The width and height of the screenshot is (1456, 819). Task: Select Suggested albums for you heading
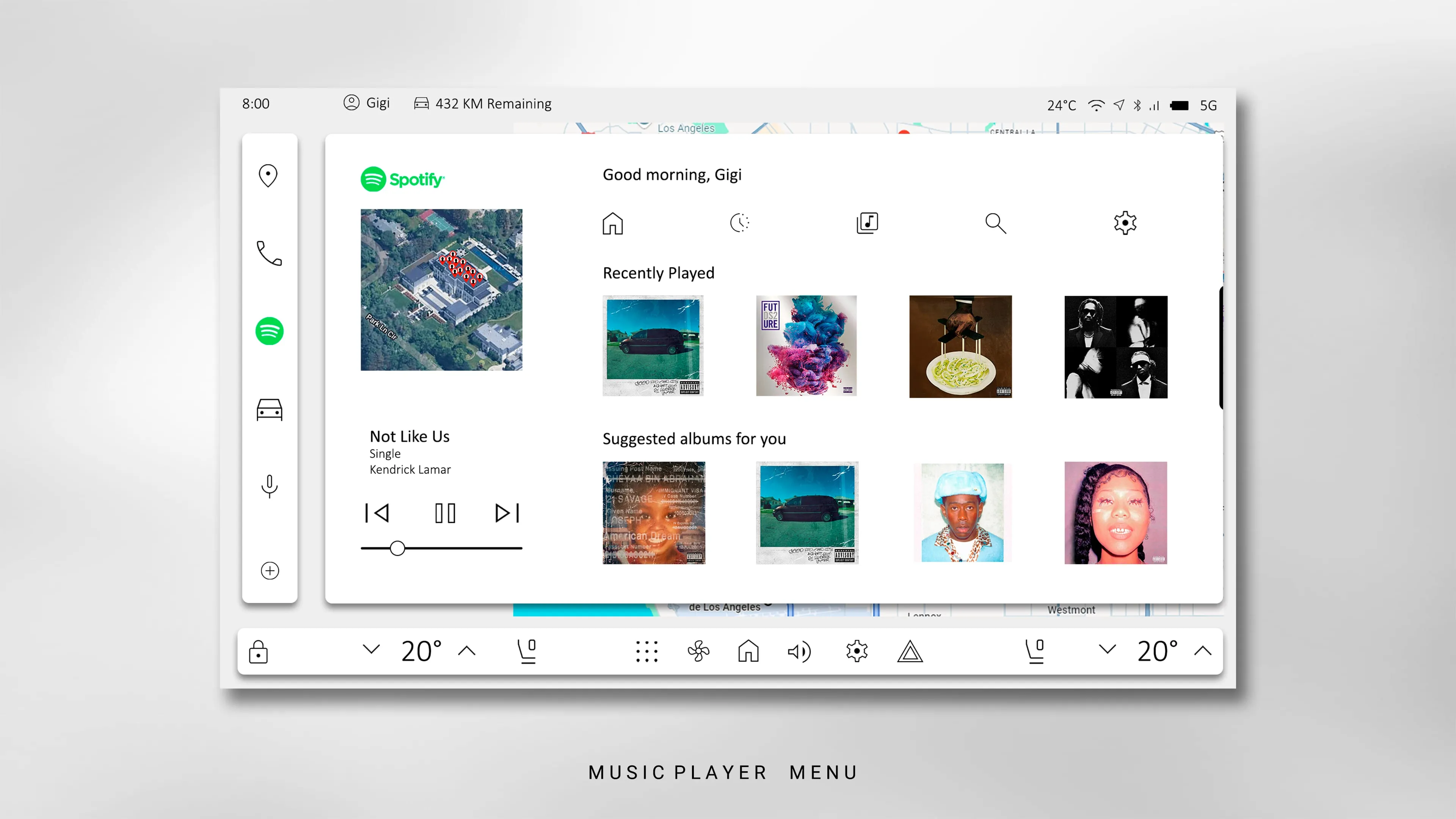(x=694, y=439)
